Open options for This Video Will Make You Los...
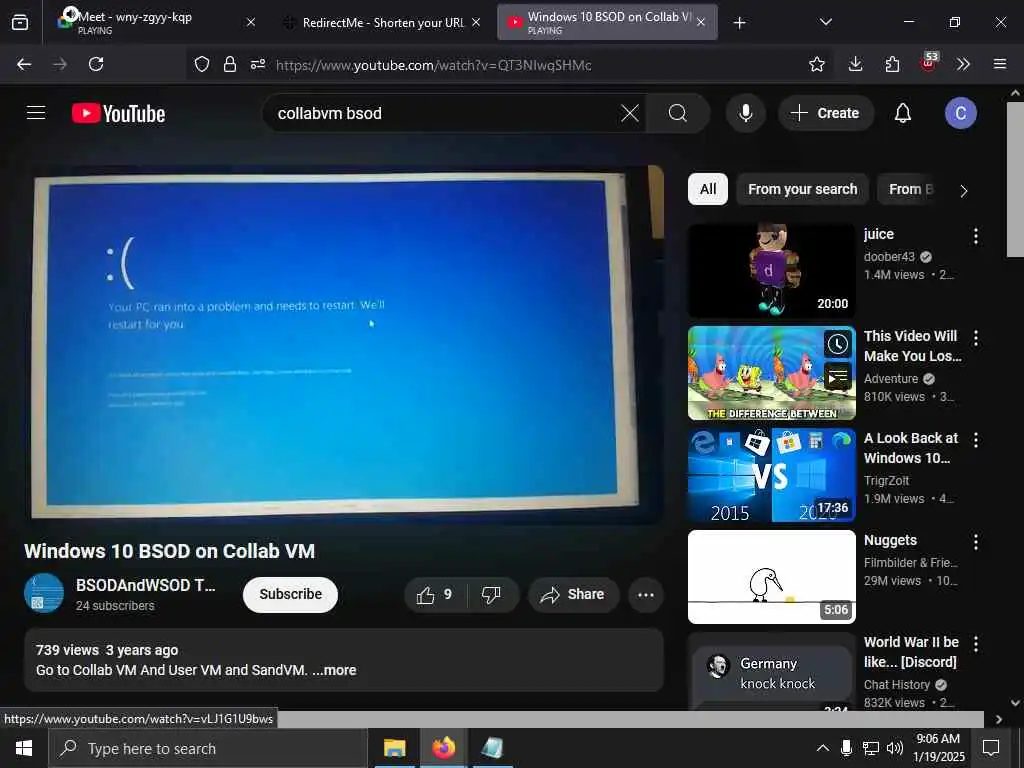 click(x=976, y=338)
